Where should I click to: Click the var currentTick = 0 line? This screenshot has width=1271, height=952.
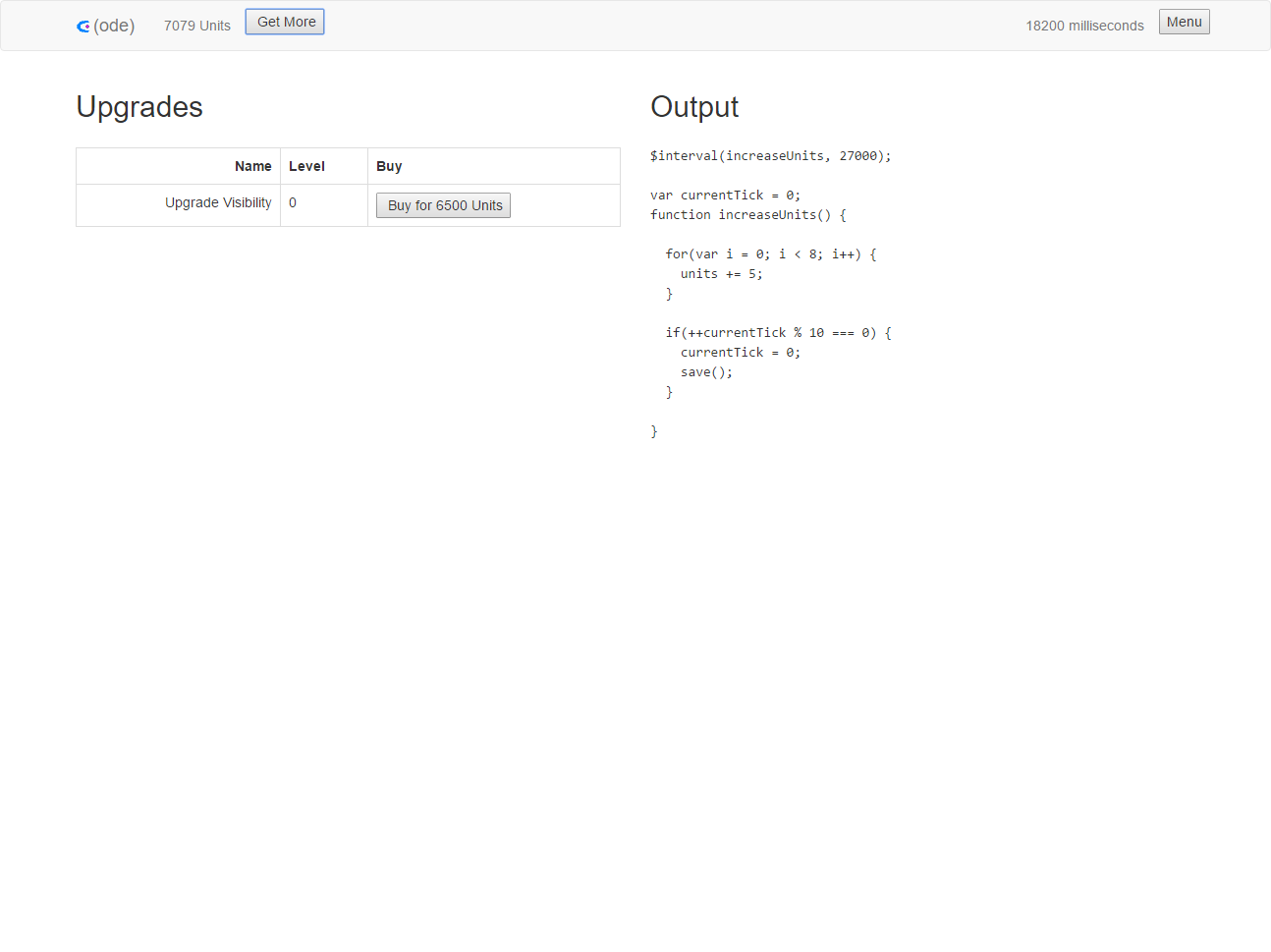click(725, 196)
